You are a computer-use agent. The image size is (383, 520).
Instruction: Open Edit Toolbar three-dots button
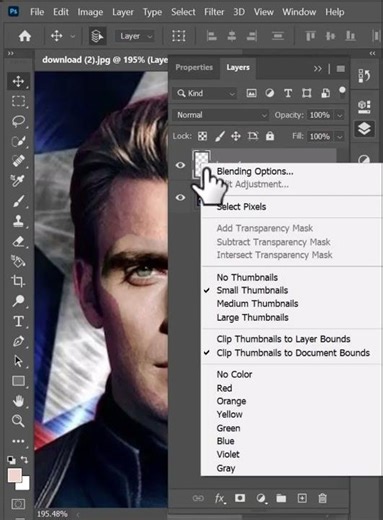point(18,441)
